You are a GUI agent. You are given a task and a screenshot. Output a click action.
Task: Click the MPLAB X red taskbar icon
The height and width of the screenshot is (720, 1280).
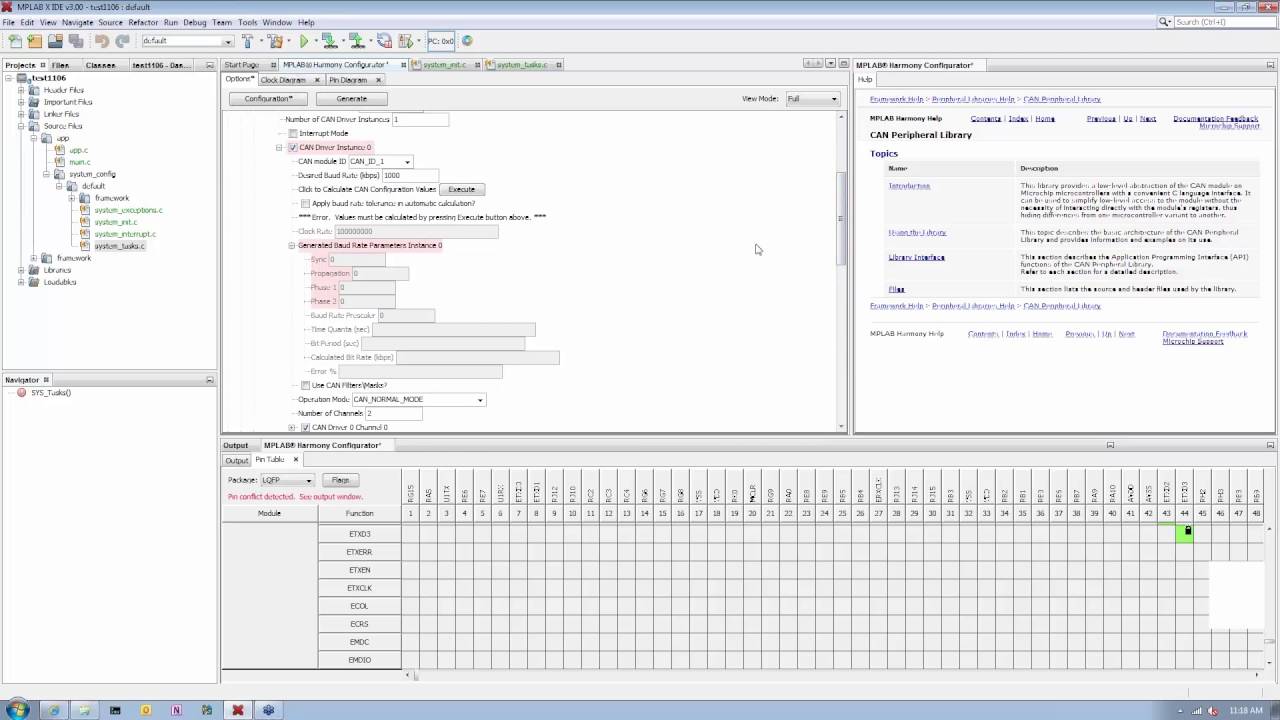click(x=237, y=710)
